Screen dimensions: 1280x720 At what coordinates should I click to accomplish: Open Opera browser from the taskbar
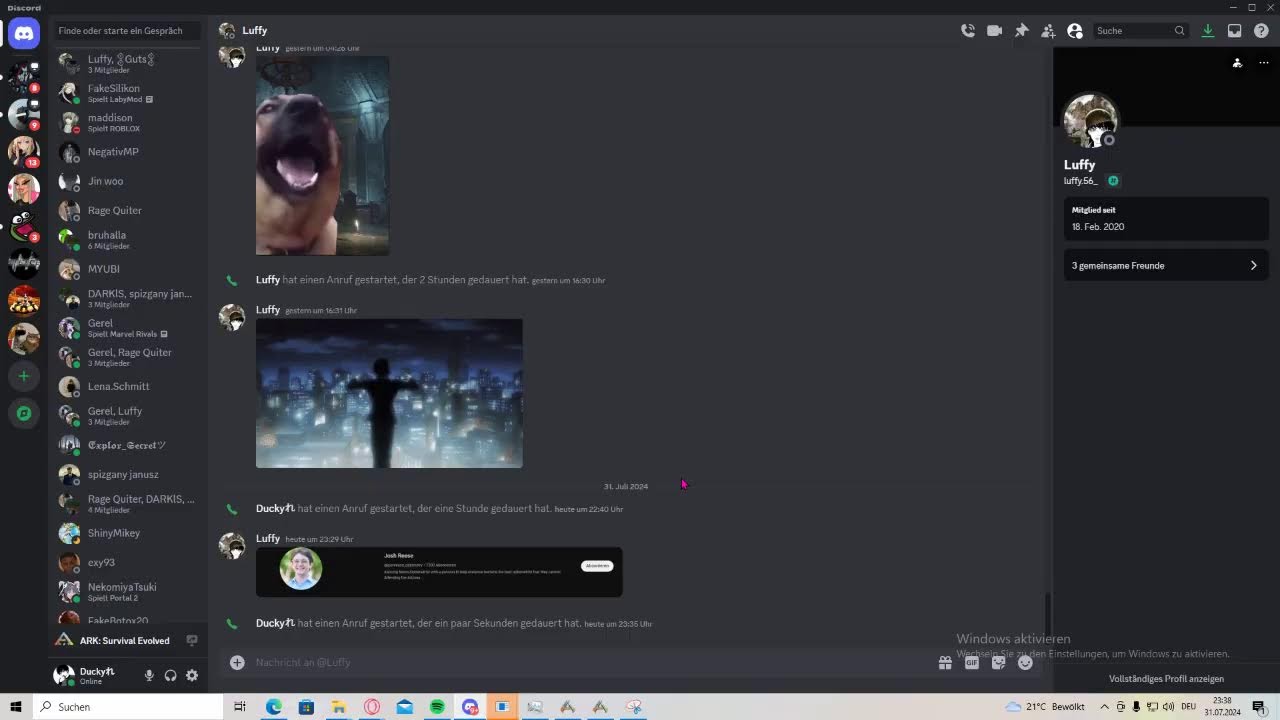(x=372, y=707)
